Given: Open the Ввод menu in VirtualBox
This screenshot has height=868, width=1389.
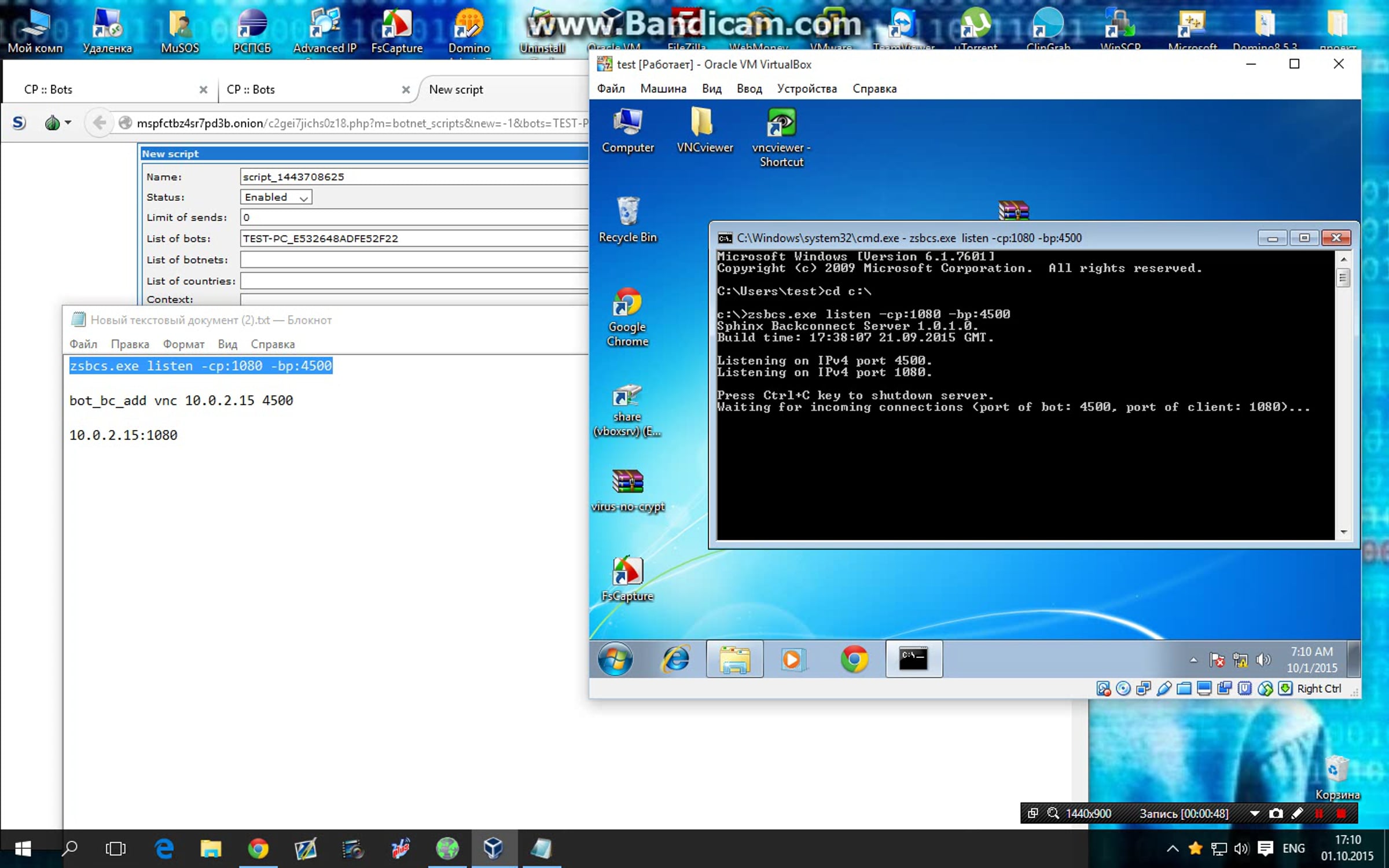Looking at the screenshot, I should (749, 89).
